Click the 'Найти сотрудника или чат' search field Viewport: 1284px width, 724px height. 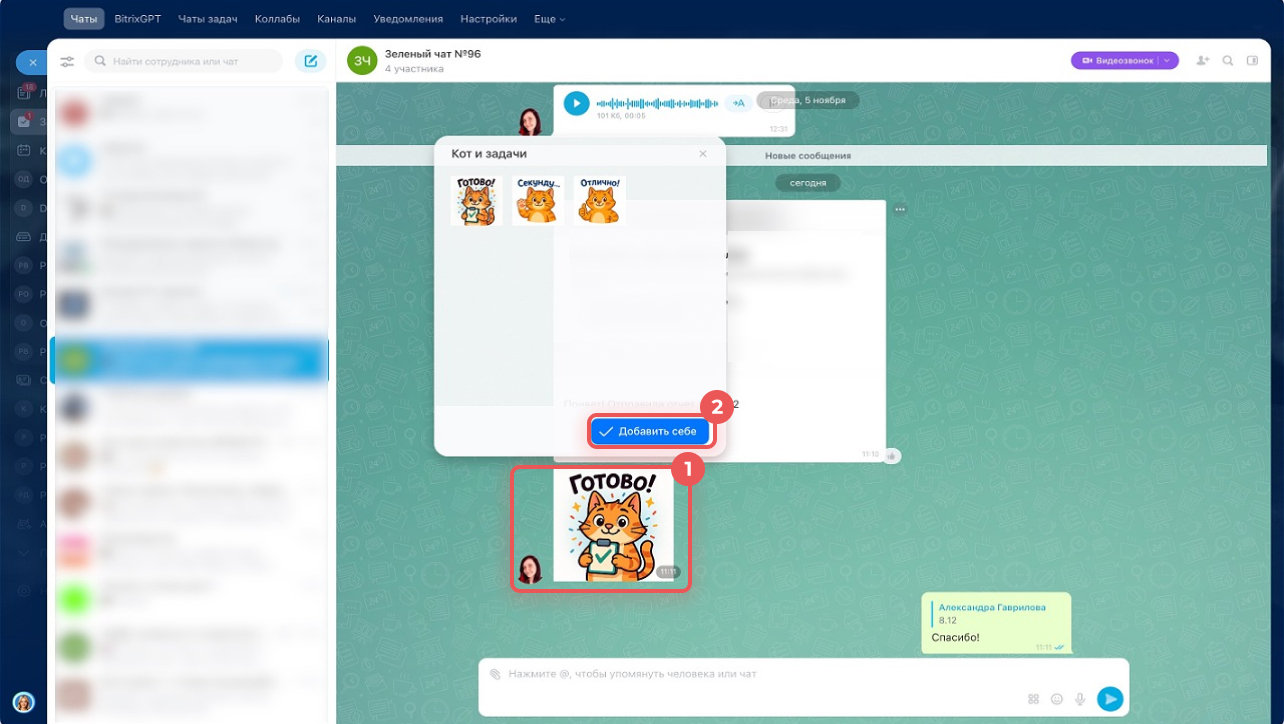[184, 62]
